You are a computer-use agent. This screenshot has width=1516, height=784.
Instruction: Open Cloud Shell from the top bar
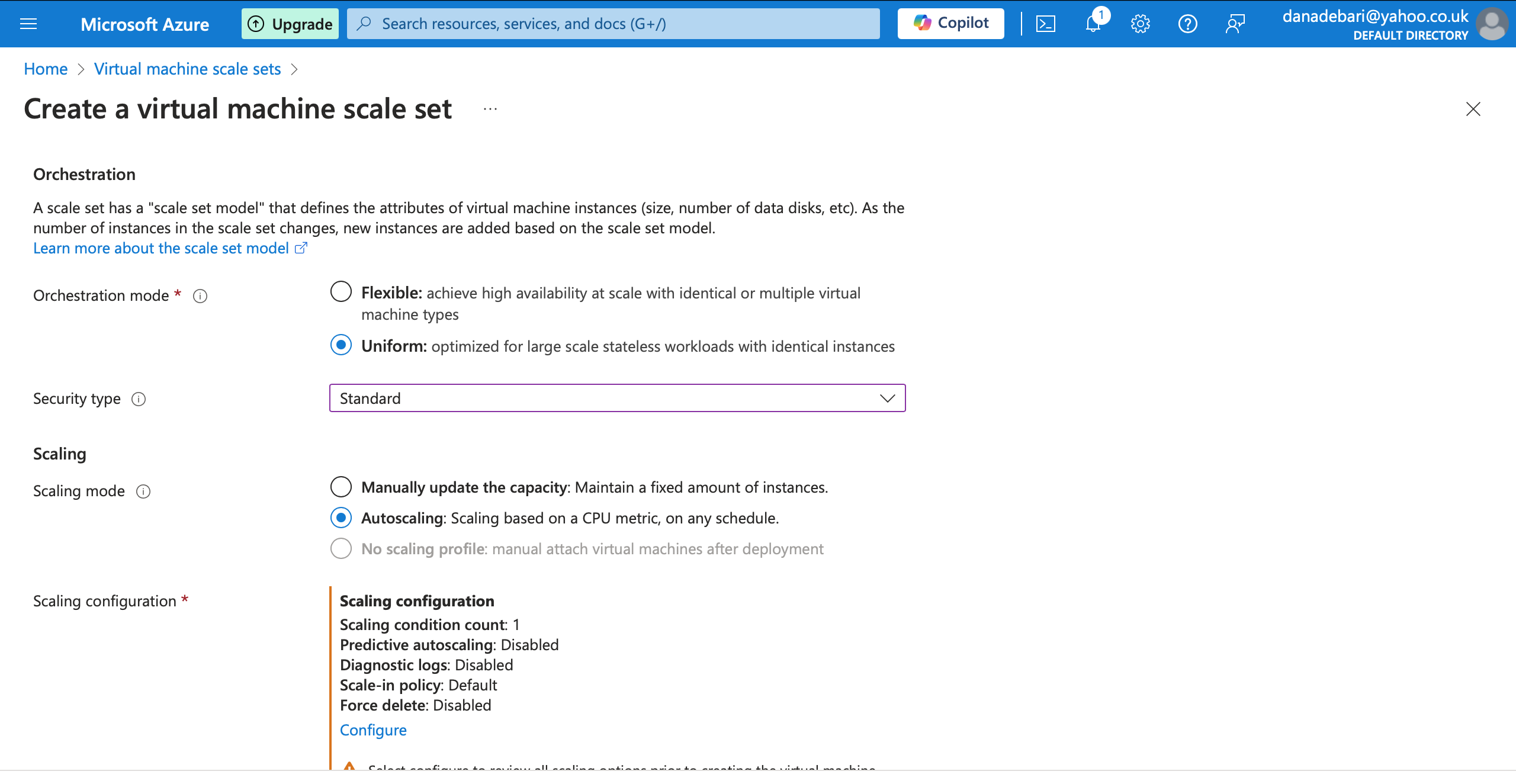tap(1045, 24)
